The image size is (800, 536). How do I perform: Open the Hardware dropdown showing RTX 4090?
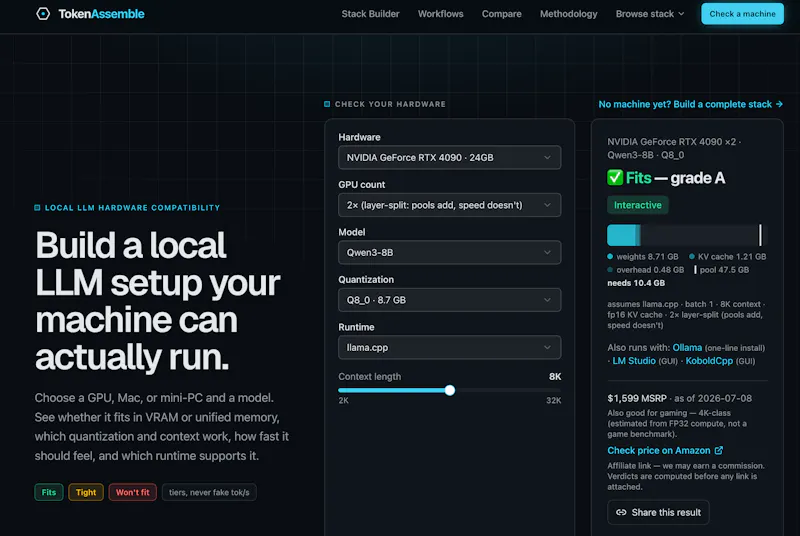[x=449, y=158]
